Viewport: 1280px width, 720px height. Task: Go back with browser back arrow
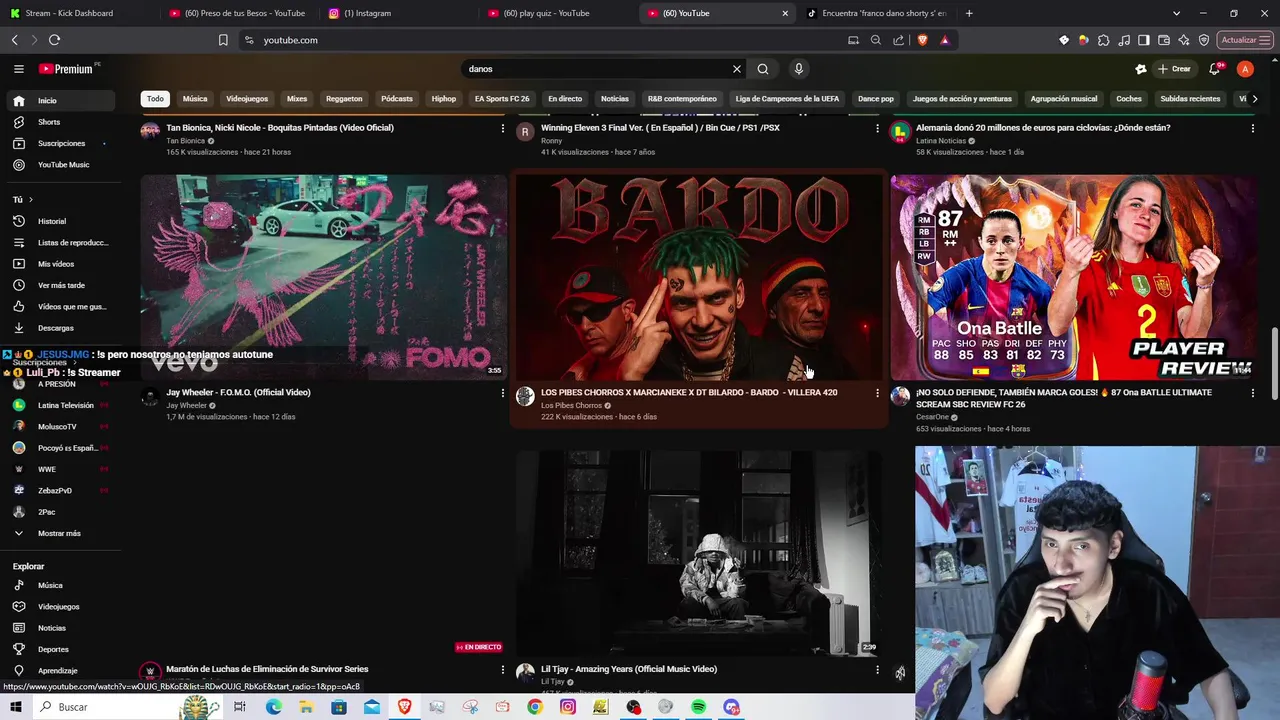click(x=14, y=40)
